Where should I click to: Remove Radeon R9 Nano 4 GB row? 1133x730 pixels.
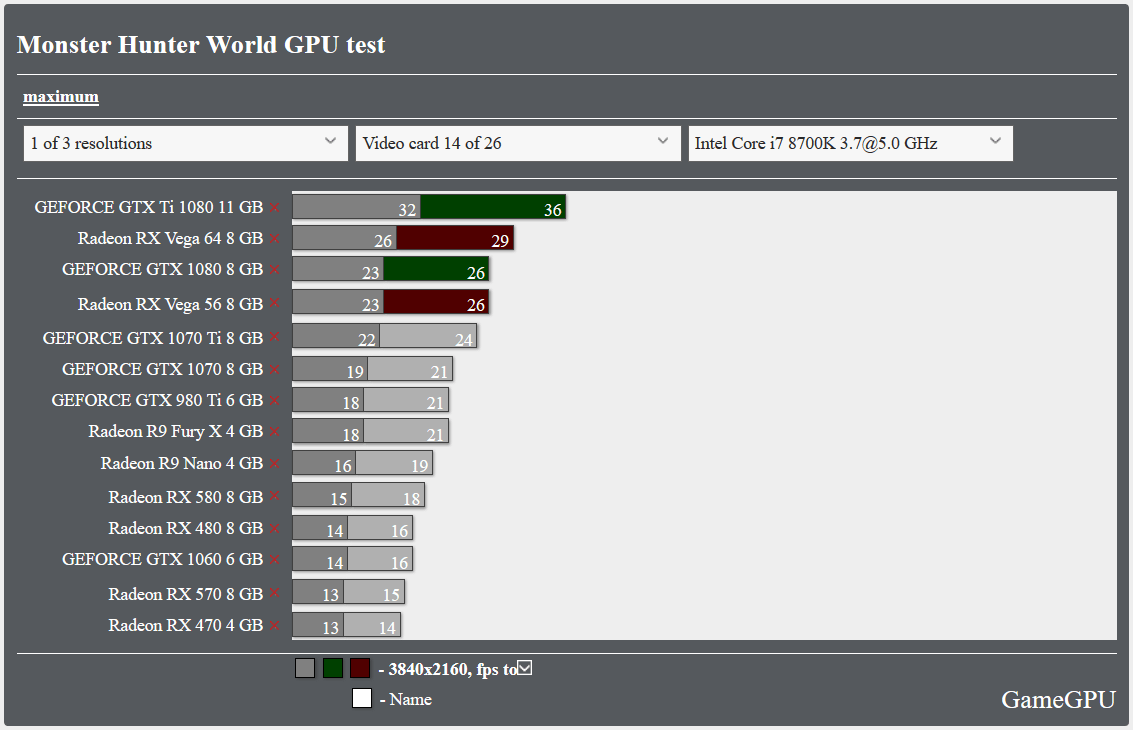(x=275, y=464)
